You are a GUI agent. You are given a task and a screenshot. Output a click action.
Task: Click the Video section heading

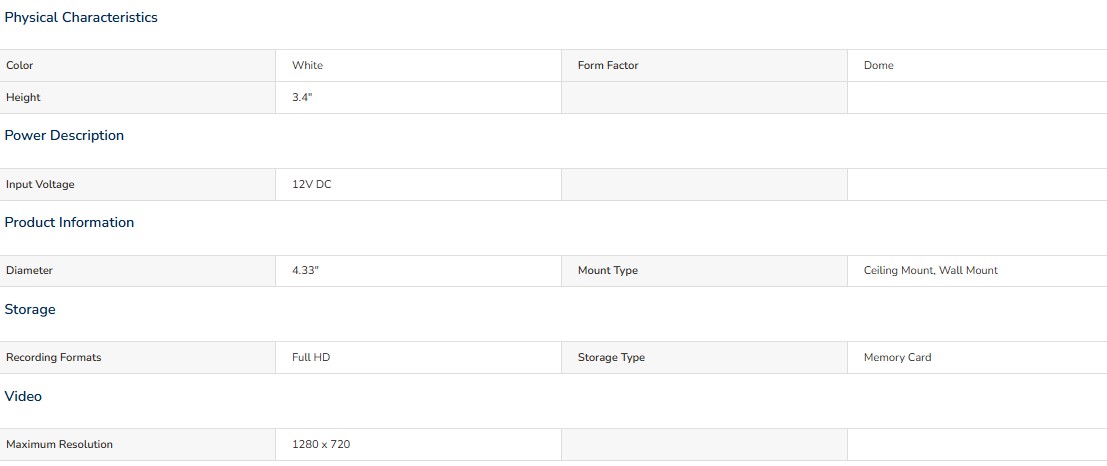pyautogui.click(x=23, y=396)
